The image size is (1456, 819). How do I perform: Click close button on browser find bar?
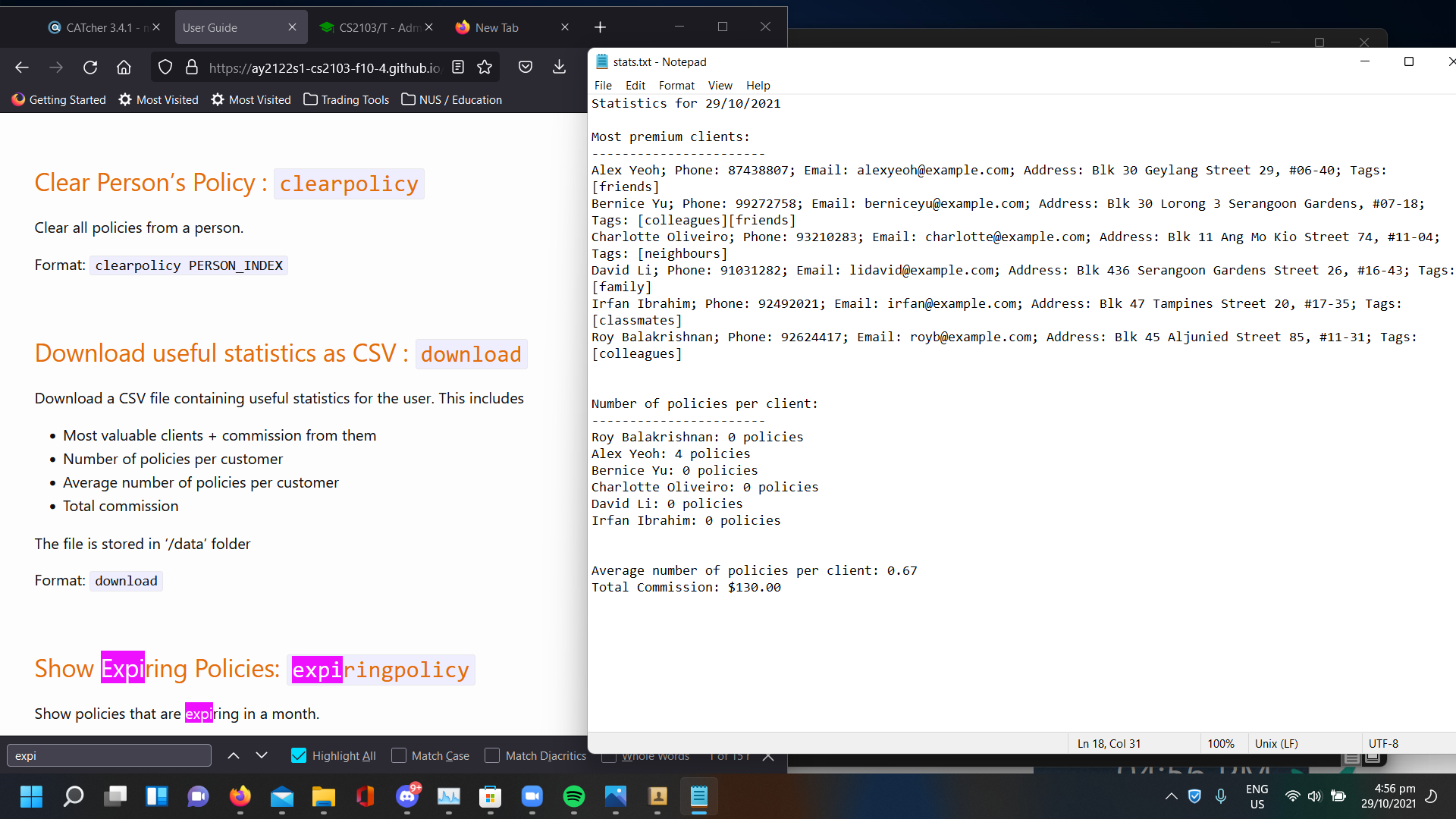pyautogui.click(x=769, y=756)
